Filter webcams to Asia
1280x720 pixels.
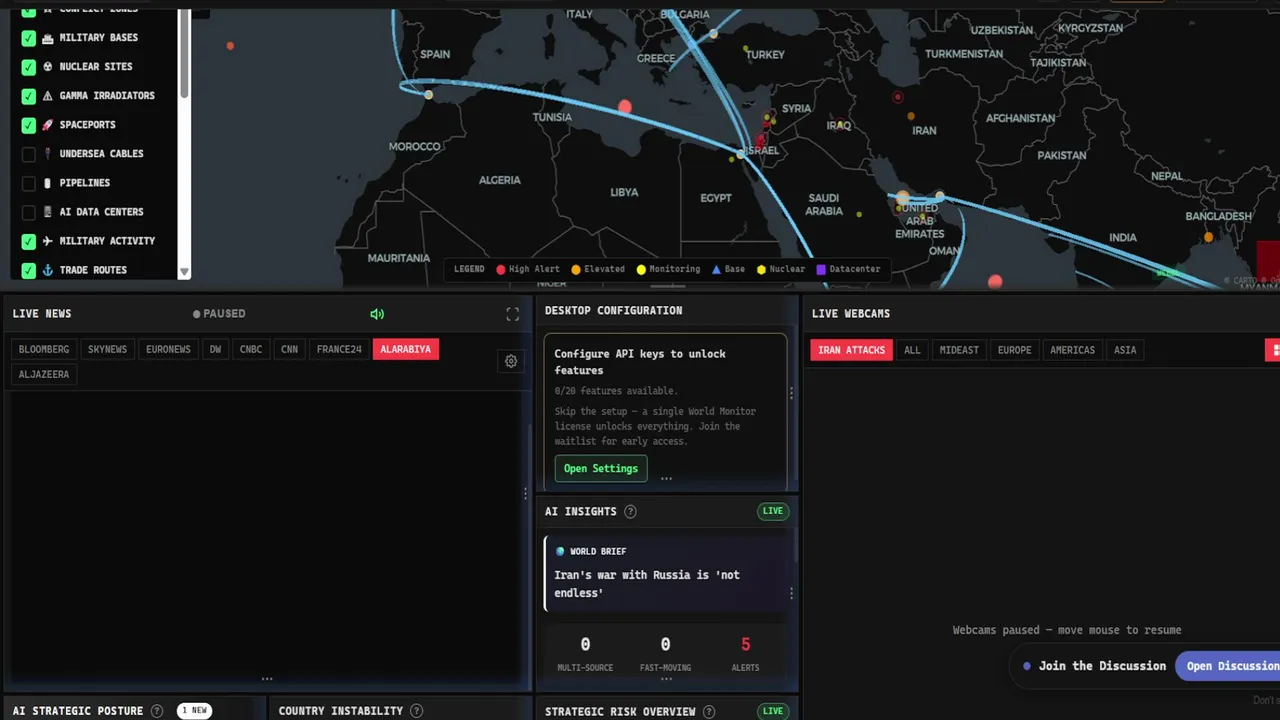(x=1125, y=350)
